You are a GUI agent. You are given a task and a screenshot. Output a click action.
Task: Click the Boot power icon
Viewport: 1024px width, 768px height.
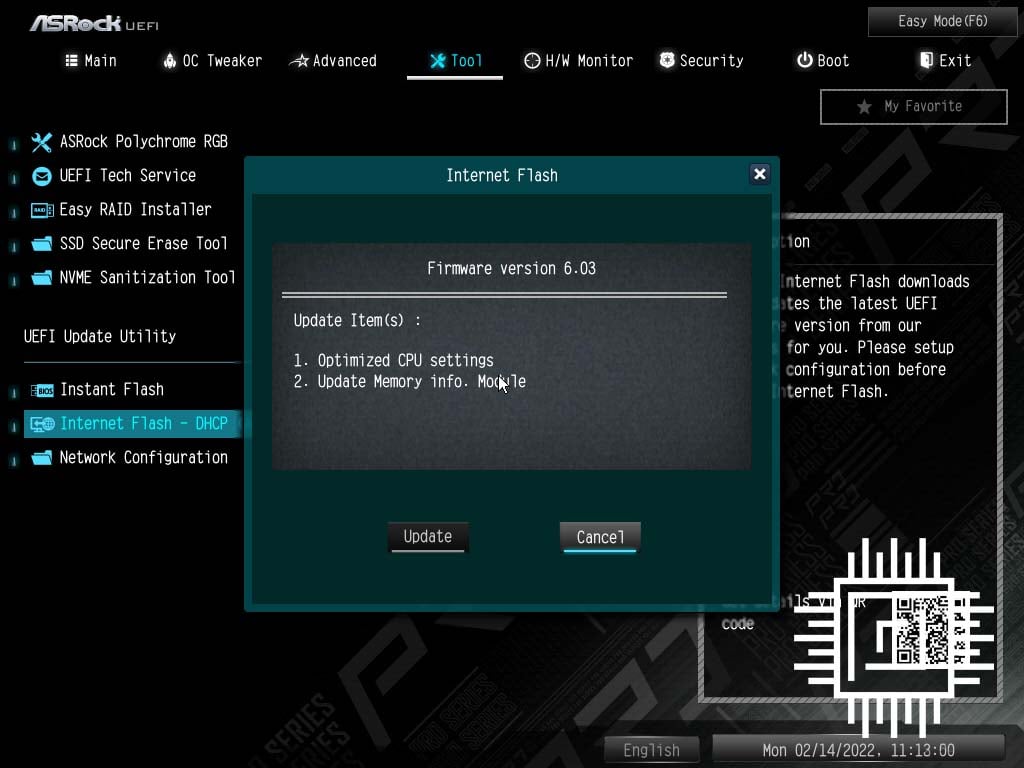805,60
